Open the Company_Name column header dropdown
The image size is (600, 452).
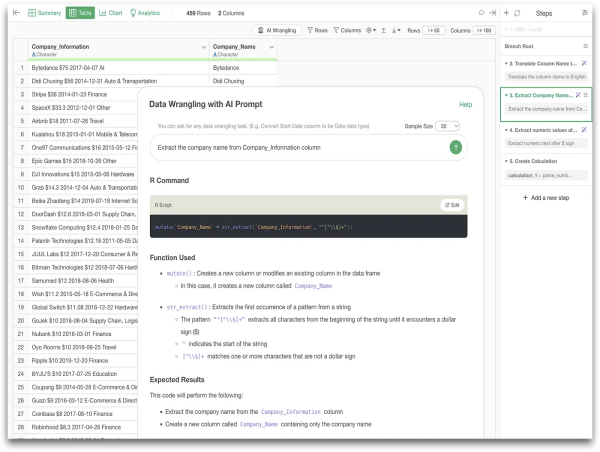pyautogui.click(x=272, y=47)
